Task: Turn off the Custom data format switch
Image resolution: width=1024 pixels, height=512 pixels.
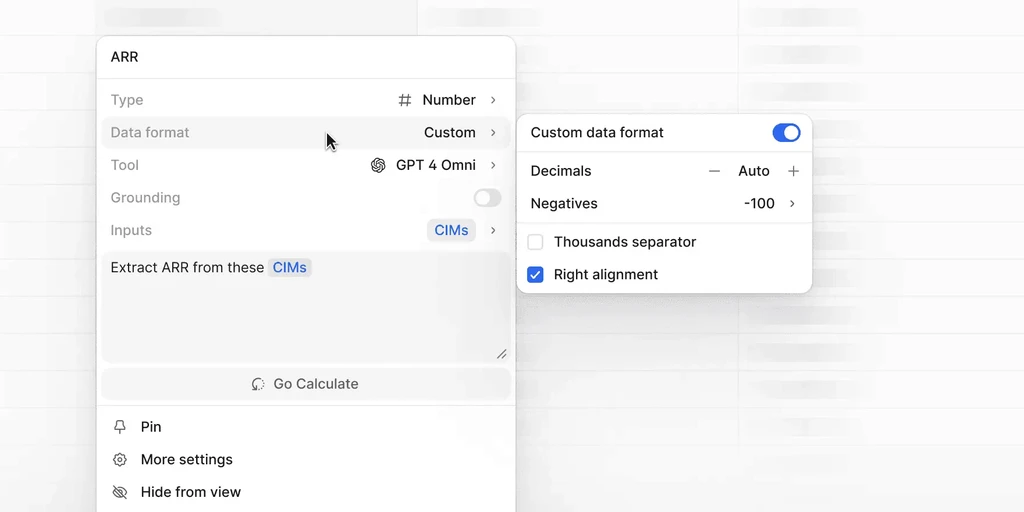Action: 786,133
